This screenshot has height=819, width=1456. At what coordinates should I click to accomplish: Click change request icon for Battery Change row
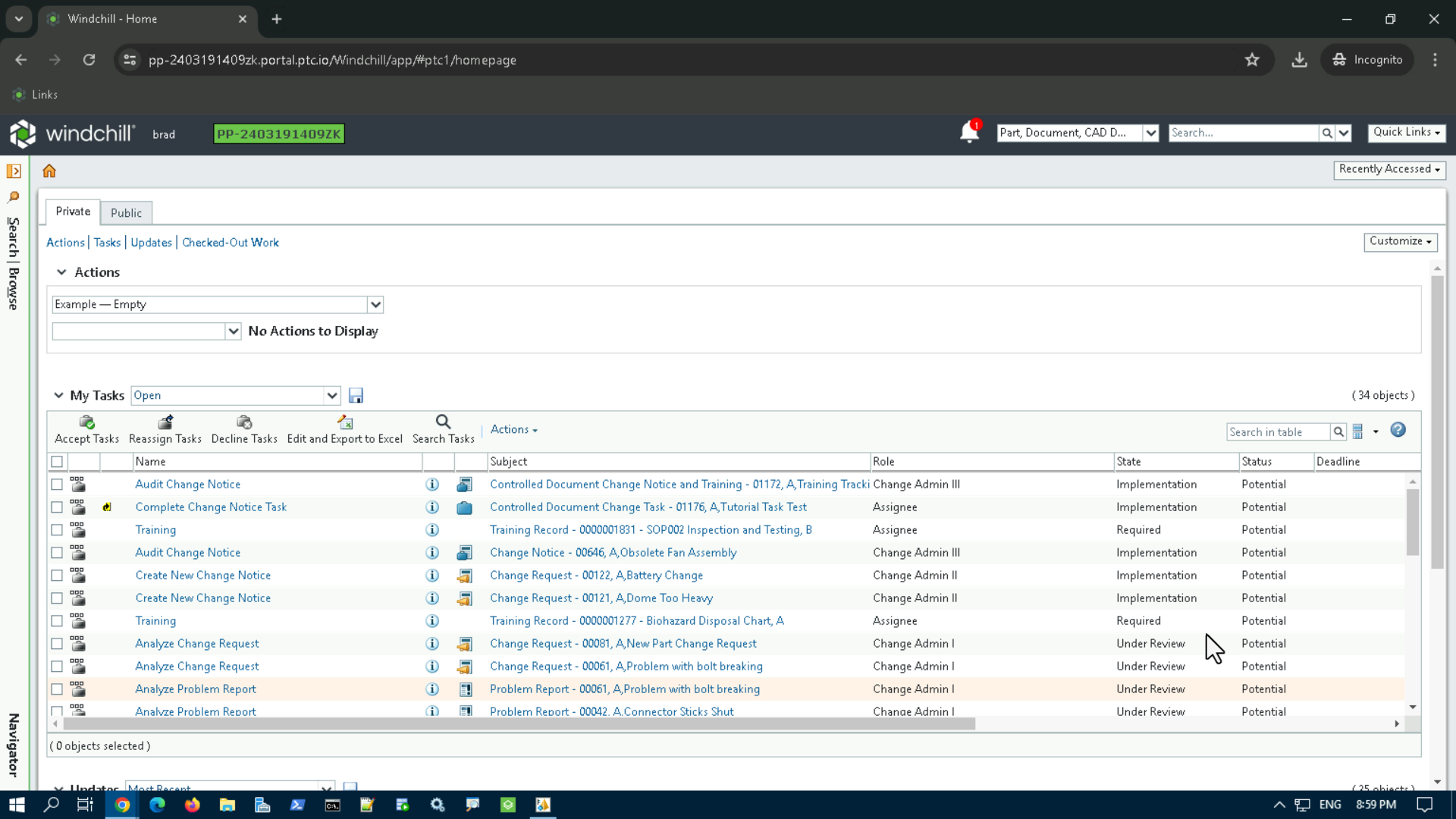(465, 576)
